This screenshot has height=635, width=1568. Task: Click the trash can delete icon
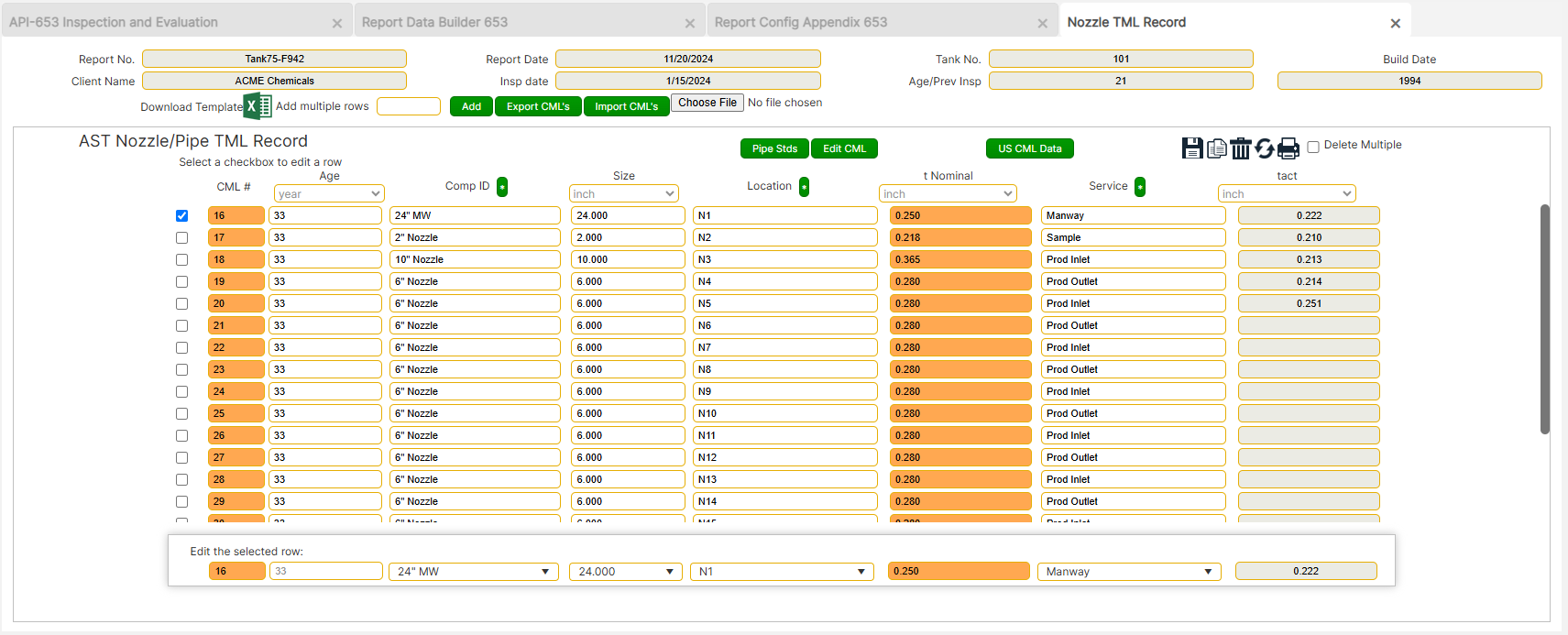[1240, 148]
